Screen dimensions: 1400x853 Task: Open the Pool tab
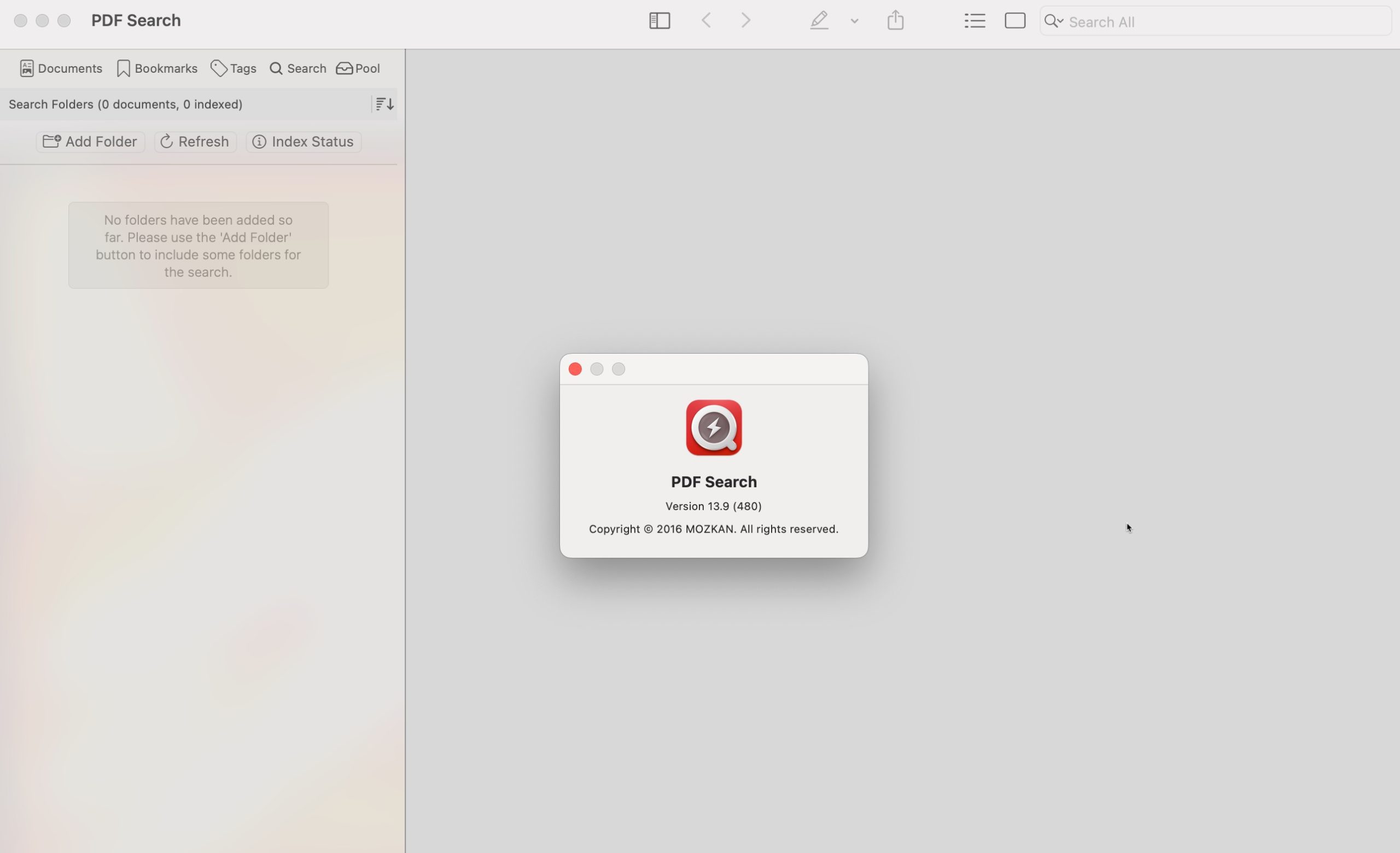click(x=358, y=69)
